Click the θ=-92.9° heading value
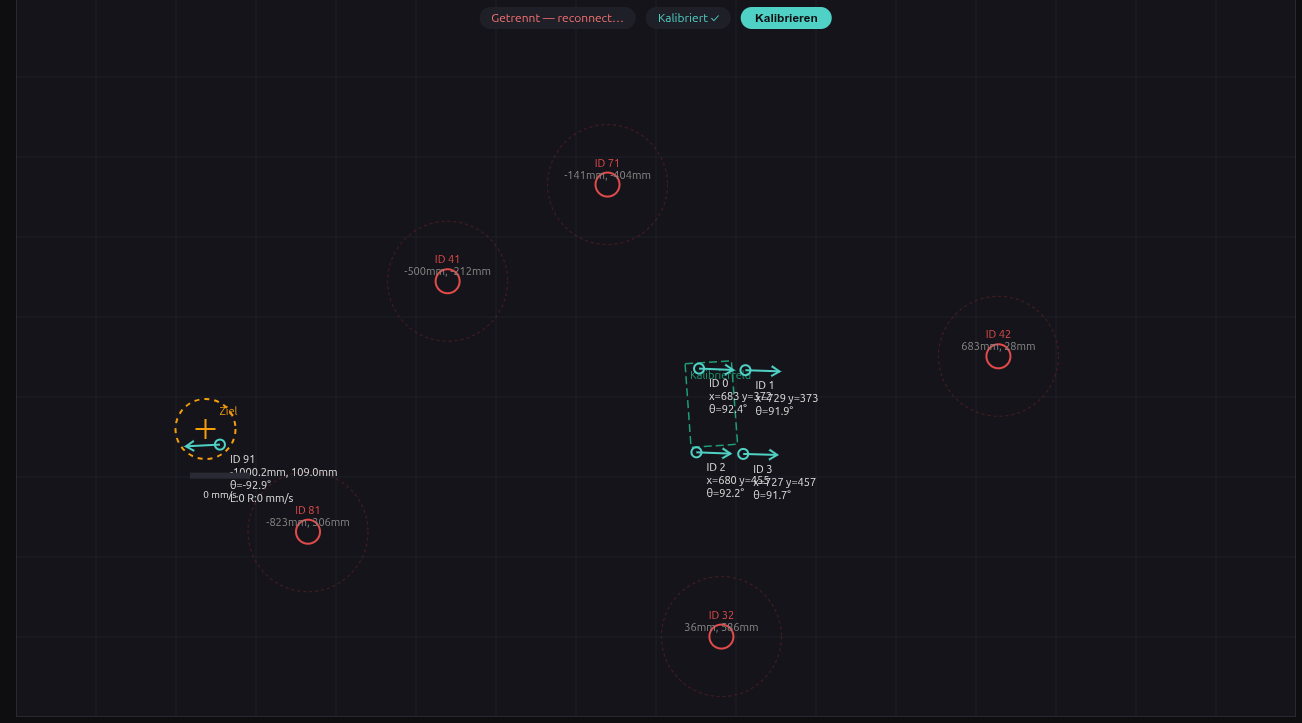This screenshot has height=723, width=1302. [x=250, y=485]
